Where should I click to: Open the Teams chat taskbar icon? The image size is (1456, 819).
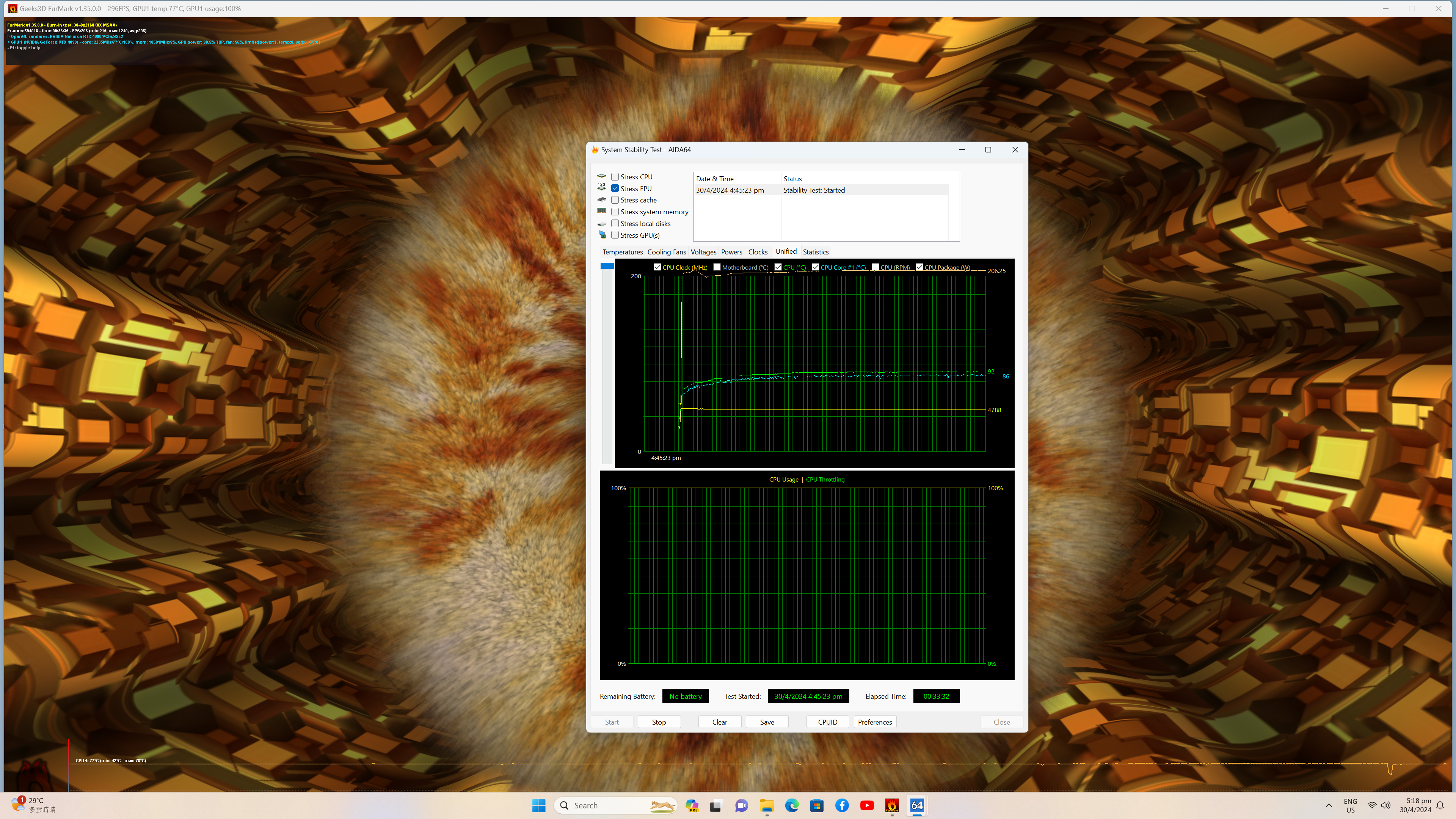click(742, 805)
